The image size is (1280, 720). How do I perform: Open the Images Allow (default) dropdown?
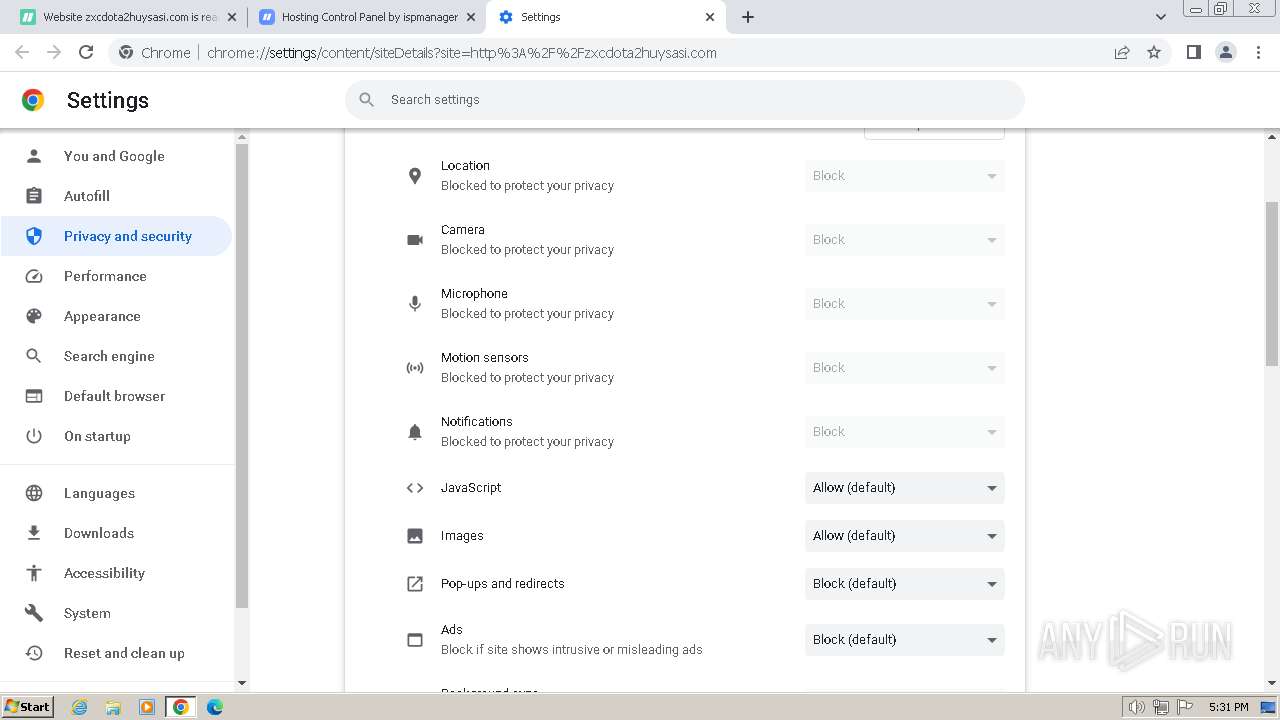pos(905,536)
